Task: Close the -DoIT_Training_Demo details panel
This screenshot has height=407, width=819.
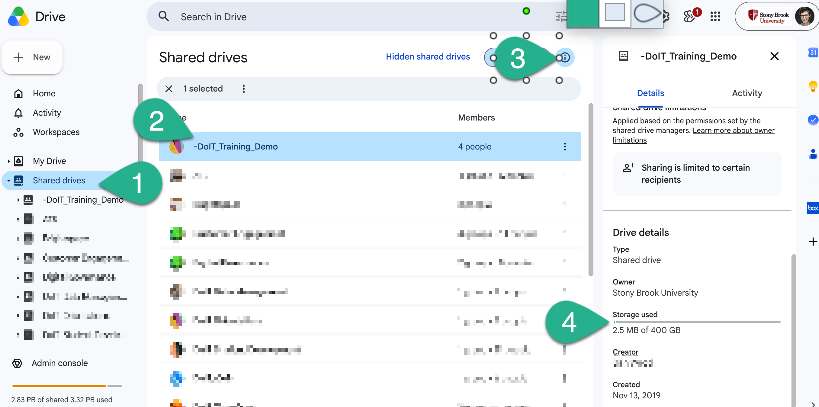Action: coord(775,56)
